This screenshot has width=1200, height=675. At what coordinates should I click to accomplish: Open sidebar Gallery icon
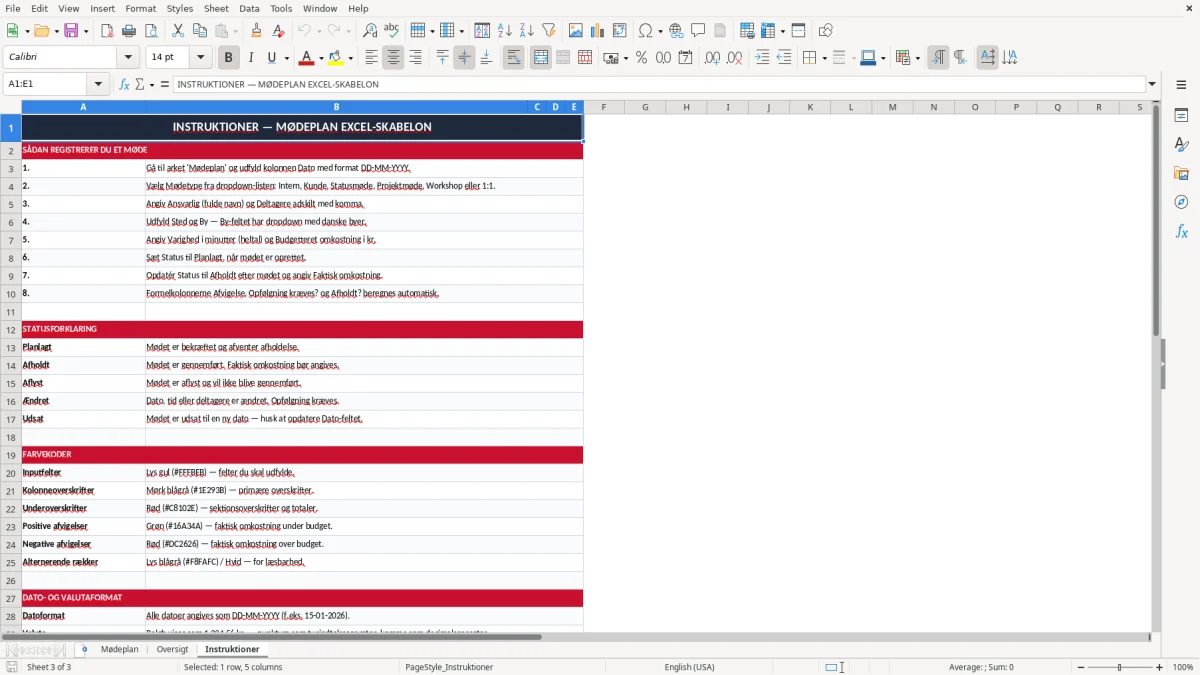click(x=1181, y=173)
